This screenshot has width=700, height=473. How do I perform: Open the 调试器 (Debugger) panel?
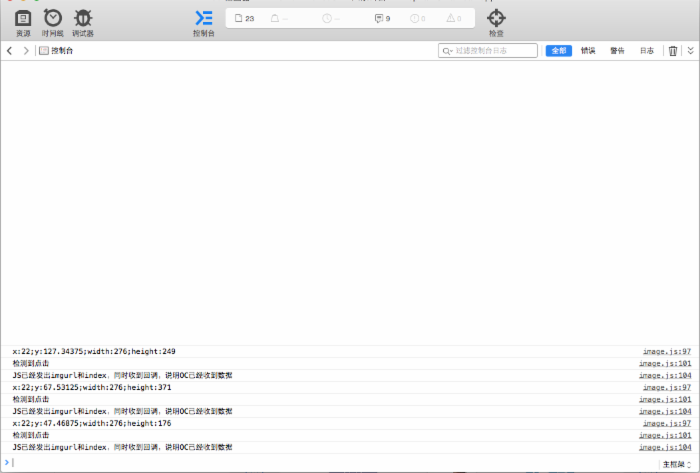(x=83, y=22)
